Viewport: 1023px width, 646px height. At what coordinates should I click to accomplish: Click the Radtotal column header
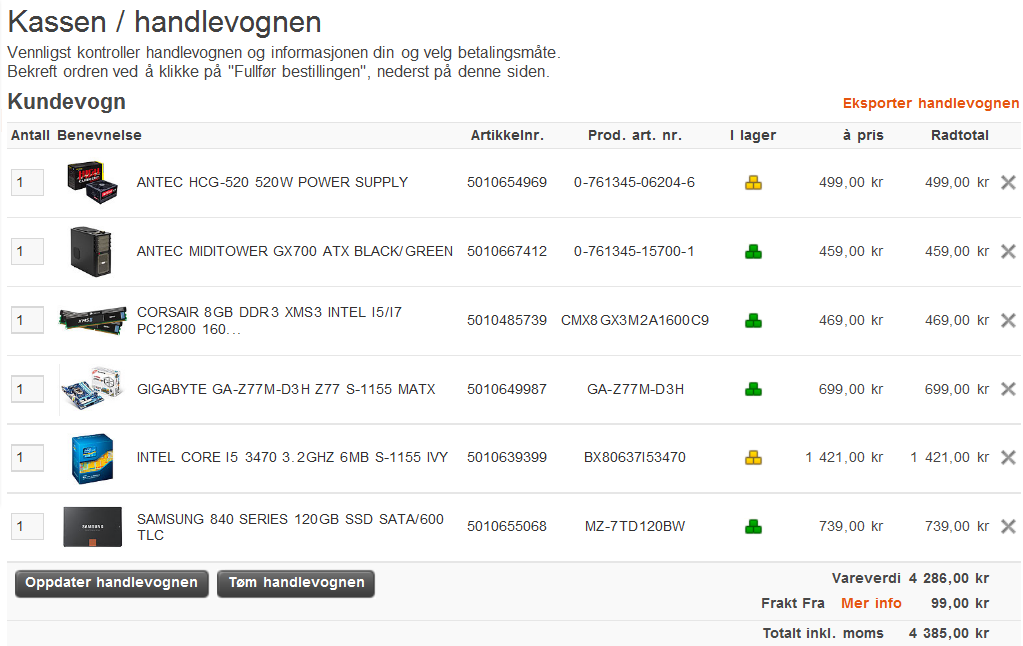click(960, 135)
